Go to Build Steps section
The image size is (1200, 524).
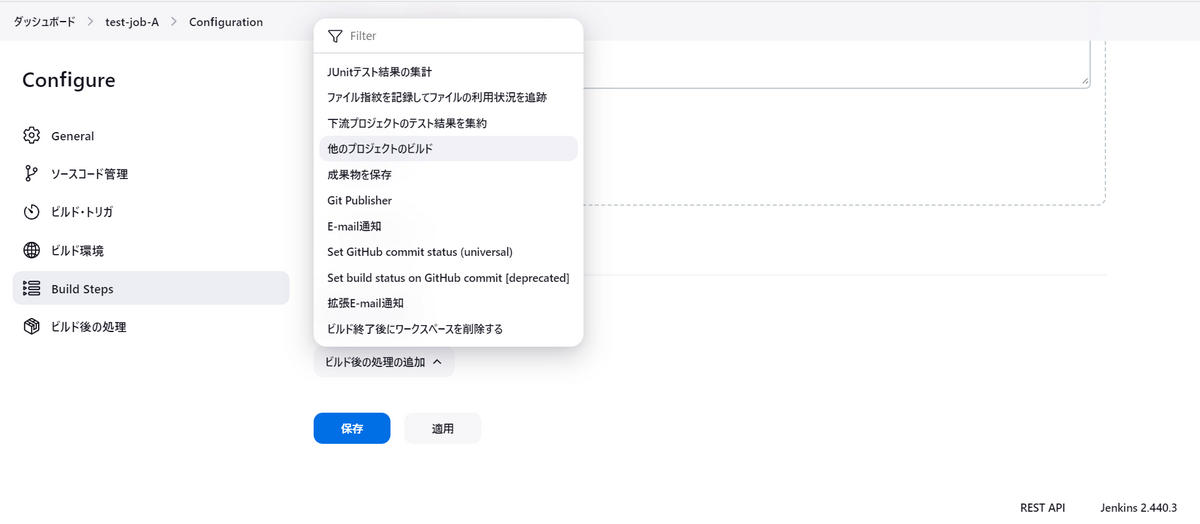pyautogui.click(x=151, y=288)
